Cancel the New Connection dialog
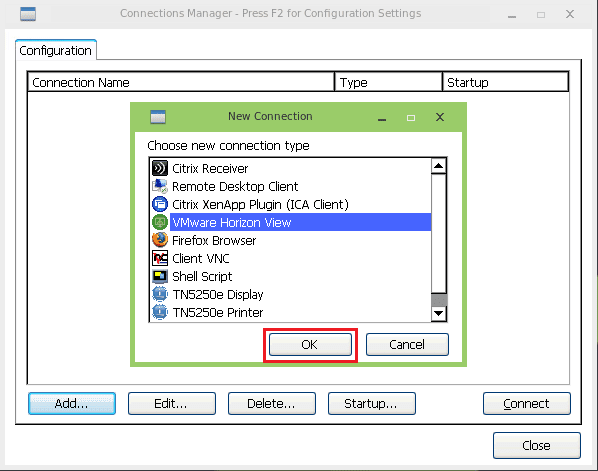 point(407,344)
